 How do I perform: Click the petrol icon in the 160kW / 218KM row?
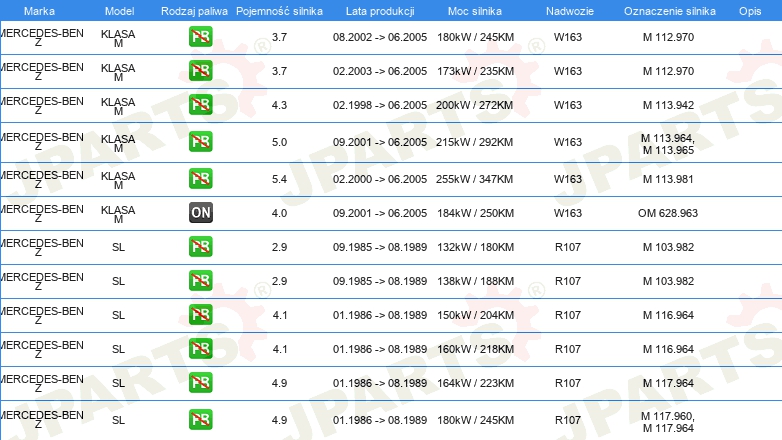[x=200, y=348]
